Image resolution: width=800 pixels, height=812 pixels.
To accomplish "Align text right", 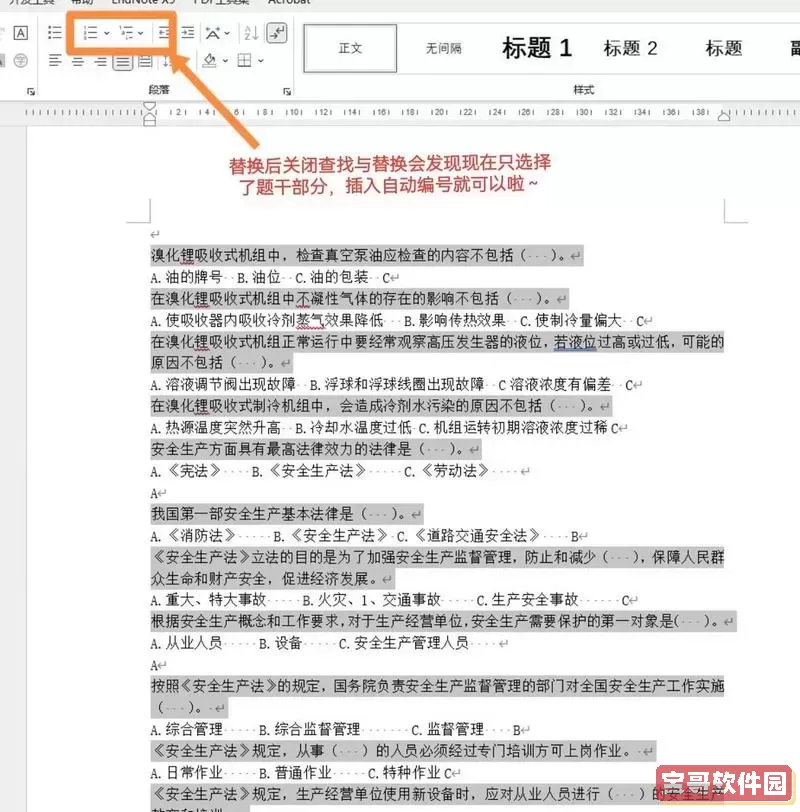I will pos(100,61).
